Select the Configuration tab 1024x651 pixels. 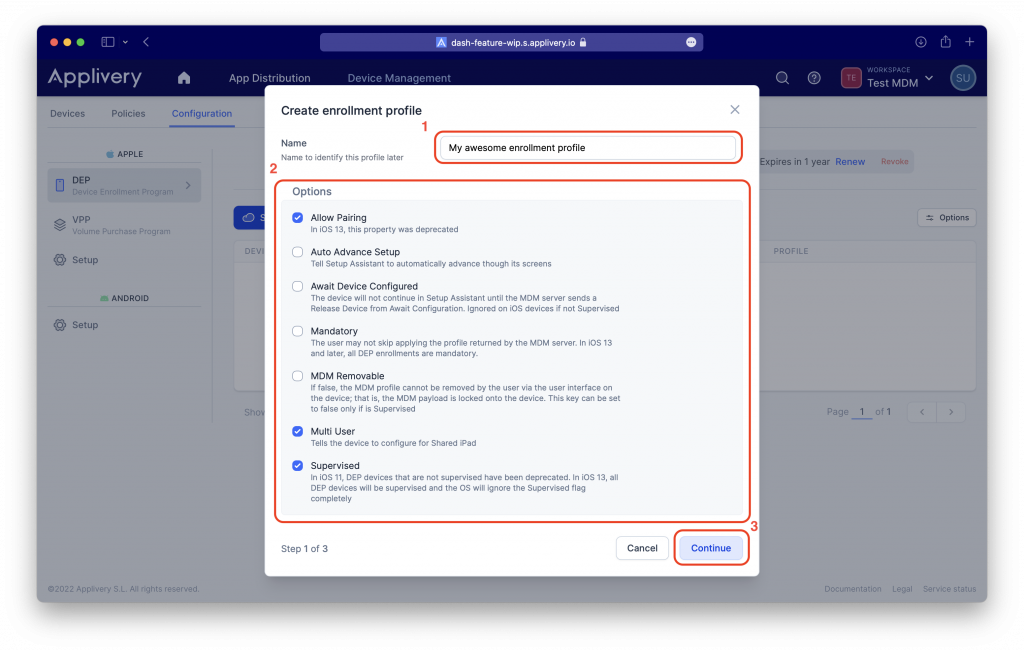(x=202, y=114)
